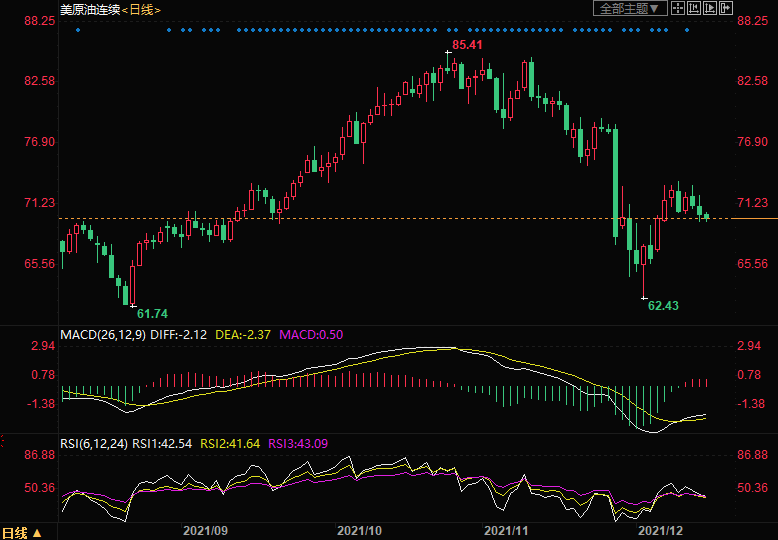Click the RSI(6,12,24) indicator label
The width and height of the screenshot is (778, 540).
[95, 442]
